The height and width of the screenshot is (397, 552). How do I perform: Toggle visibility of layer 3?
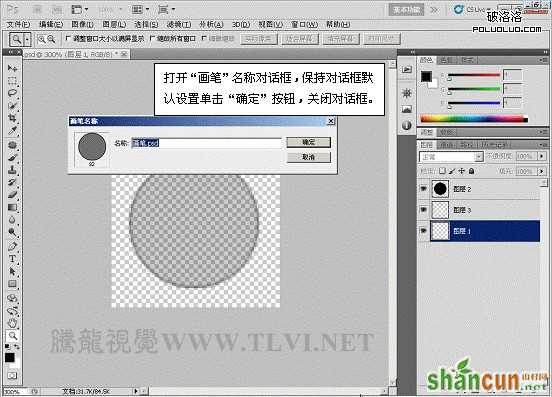click(424, 210)
